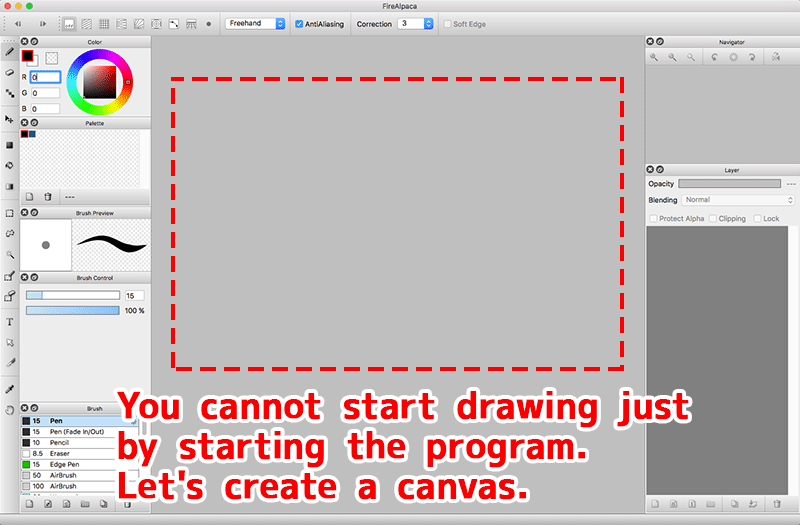Click the Redo arrow in top toolbar

point(43,24)
